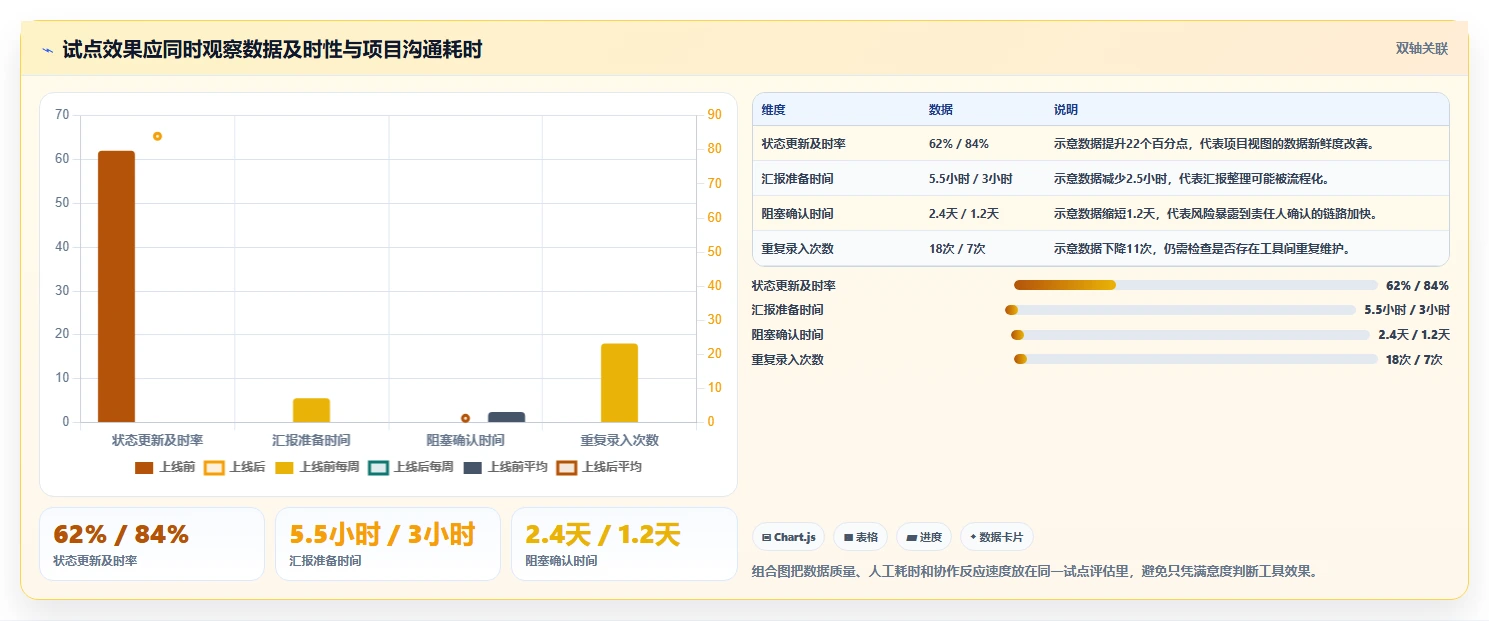The width and height of the screenshot is (1489, 621).
Task: Click the 维度 column header
Action: (773, 109)
